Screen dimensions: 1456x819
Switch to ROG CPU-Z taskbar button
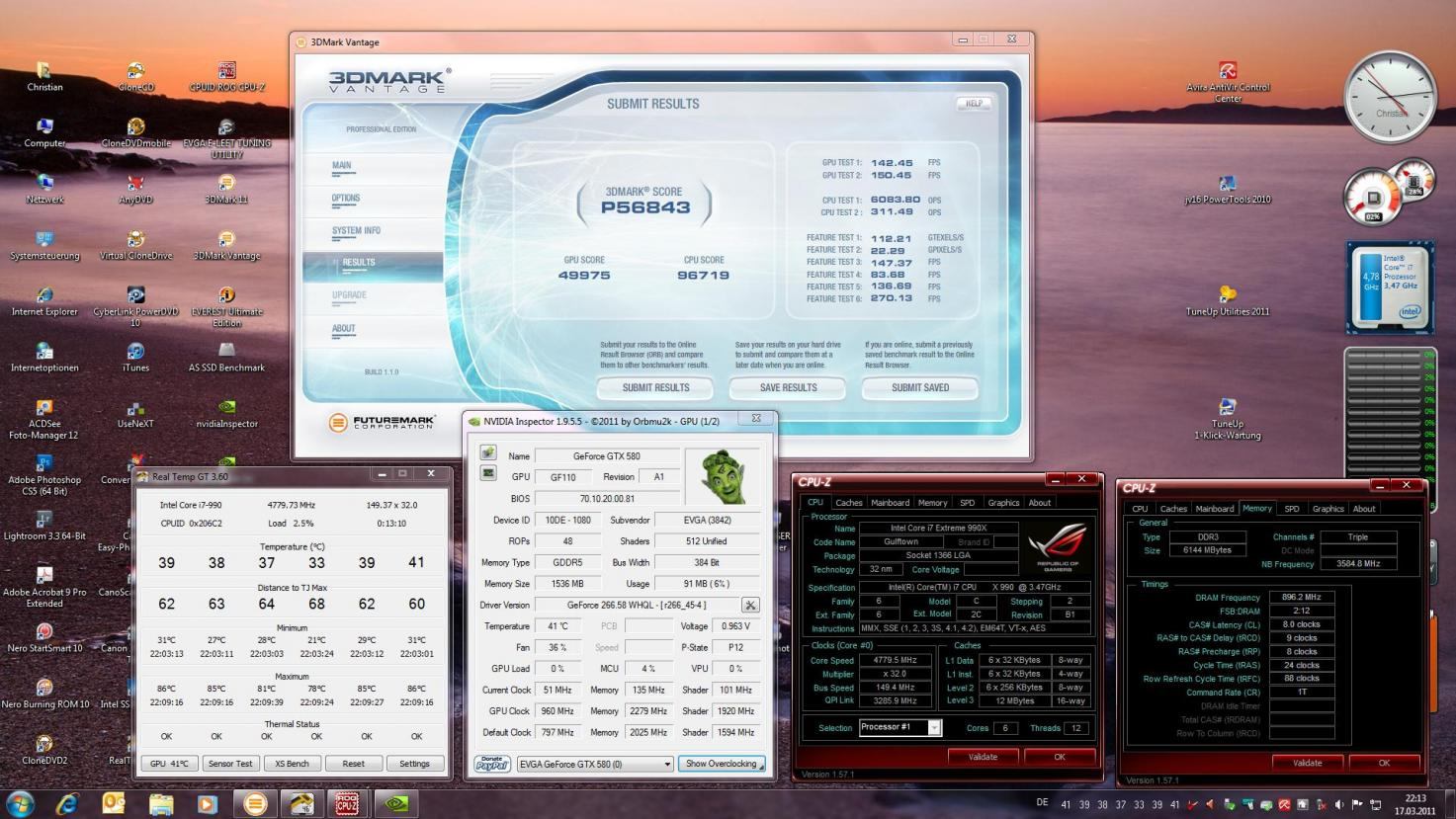345,802
